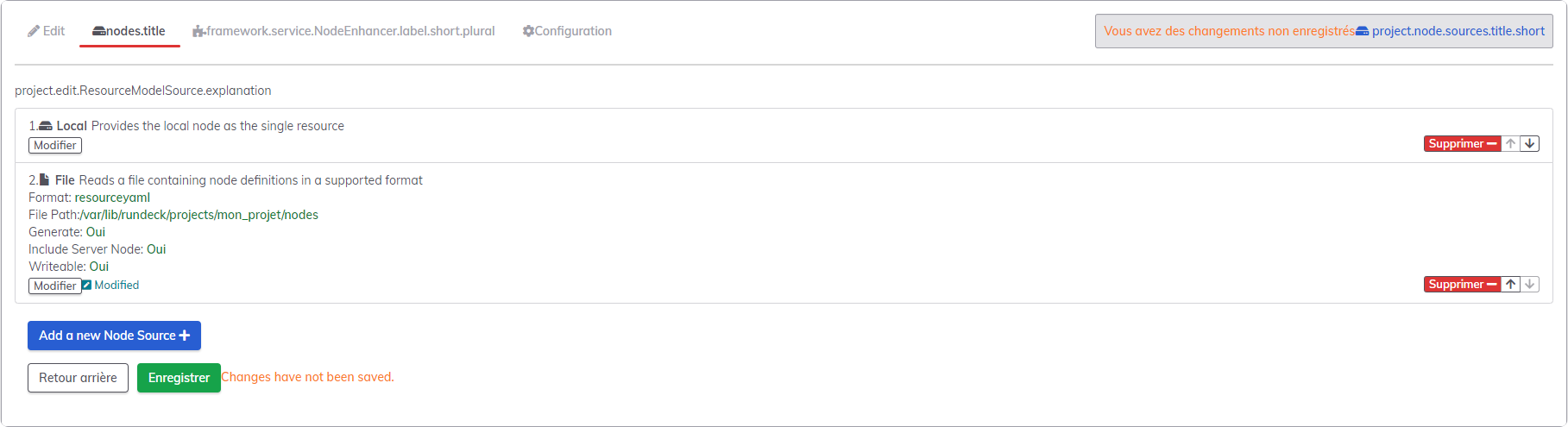1568x427 pixels.
Task: Switch to the Configuration tab
Action: pyautogui.click(x=567, y=31)
